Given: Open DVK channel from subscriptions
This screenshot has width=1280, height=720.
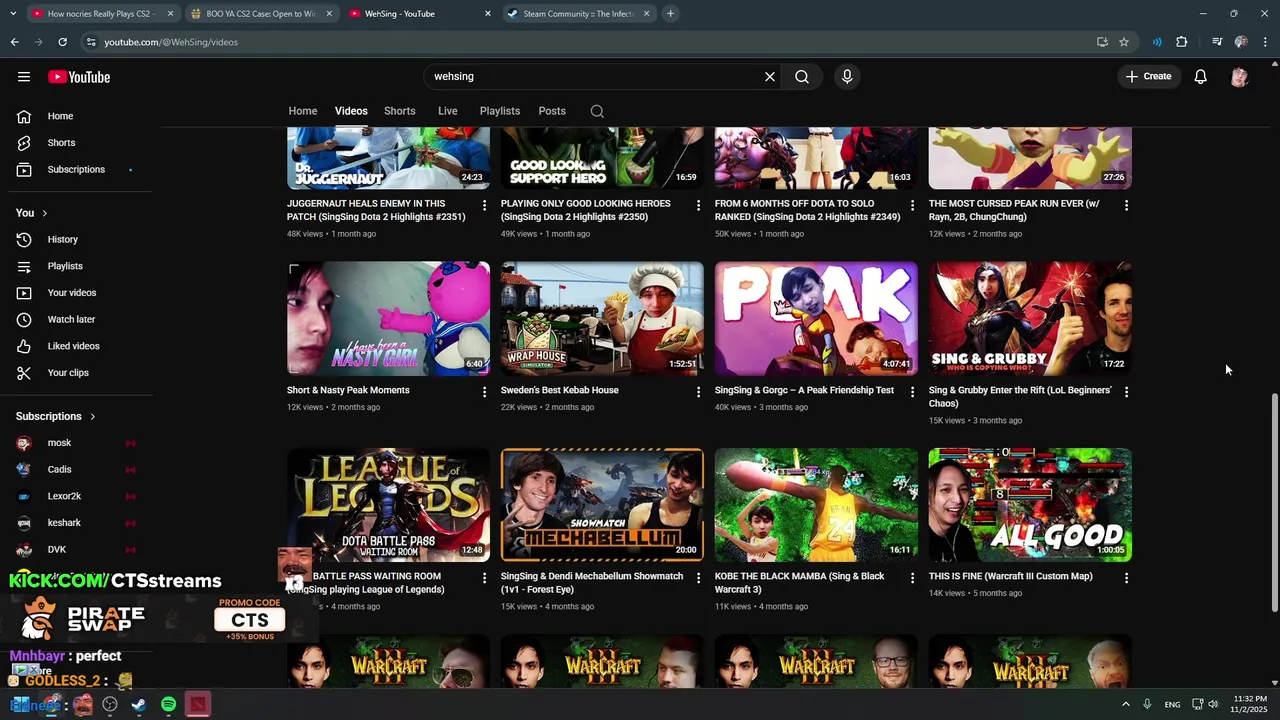Looking at the screenshot, I should 57,550.
